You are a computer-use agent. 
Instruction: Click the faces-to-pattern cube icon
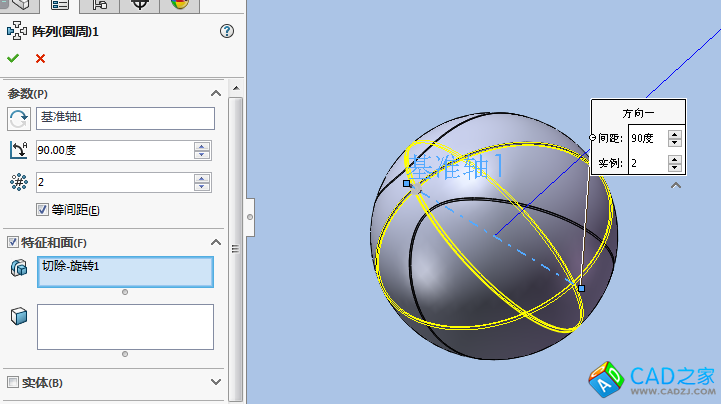pyautogui.click(x=18, y=316)
